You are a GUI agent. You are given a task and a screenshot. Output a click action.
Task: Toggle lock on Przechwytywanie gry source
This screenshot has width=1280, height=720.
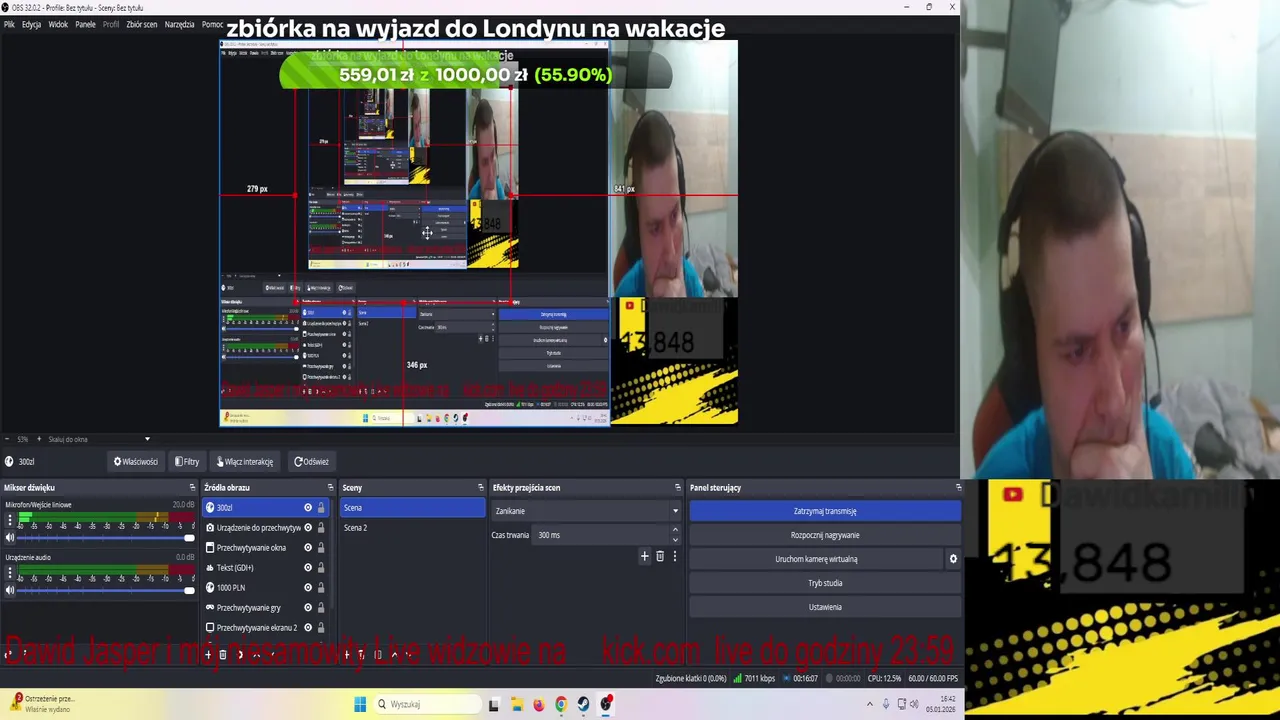click(321, 608)
